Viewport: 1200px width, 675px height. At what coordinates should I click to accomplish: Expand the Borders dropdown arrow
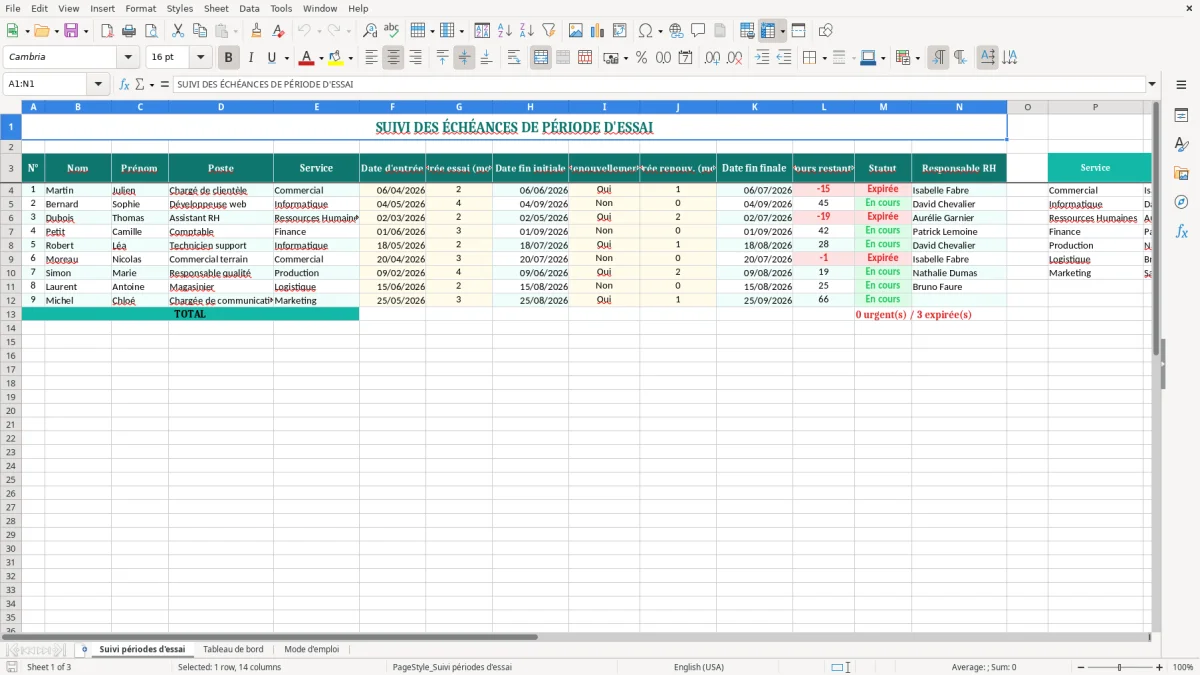(826, 58)
